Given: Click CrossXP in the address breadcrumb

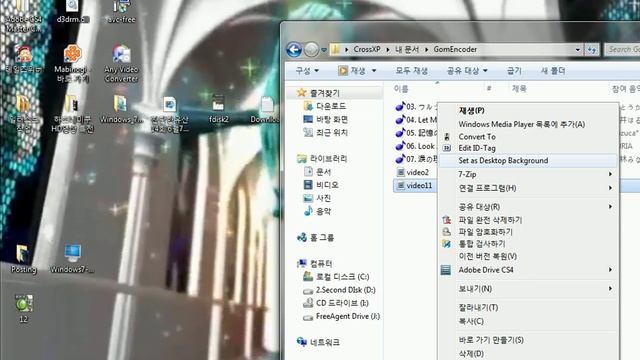Looking at the screenshot, I should click(x=367, y=49).
